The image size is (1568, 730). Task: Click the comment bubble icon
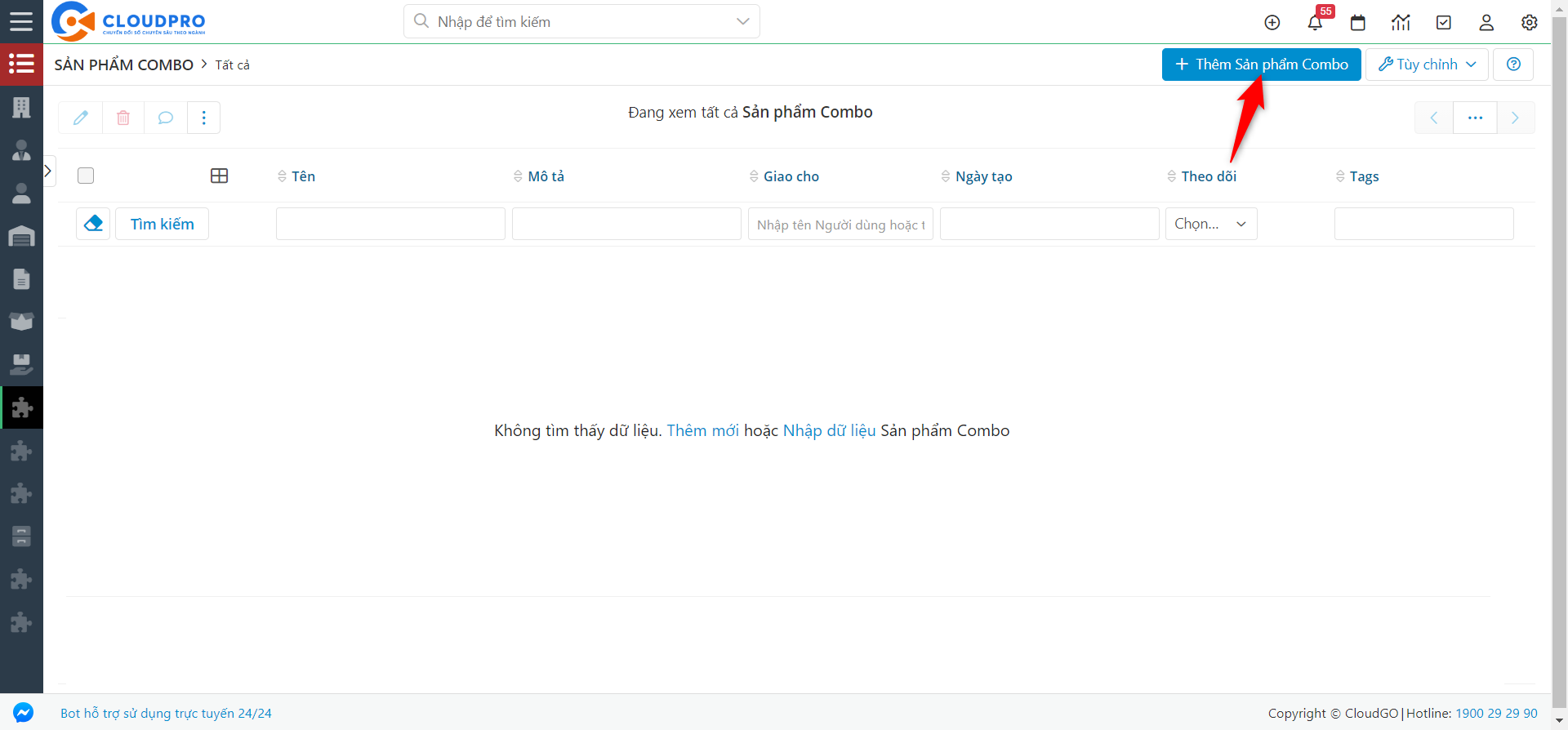(x=166, y=118)
